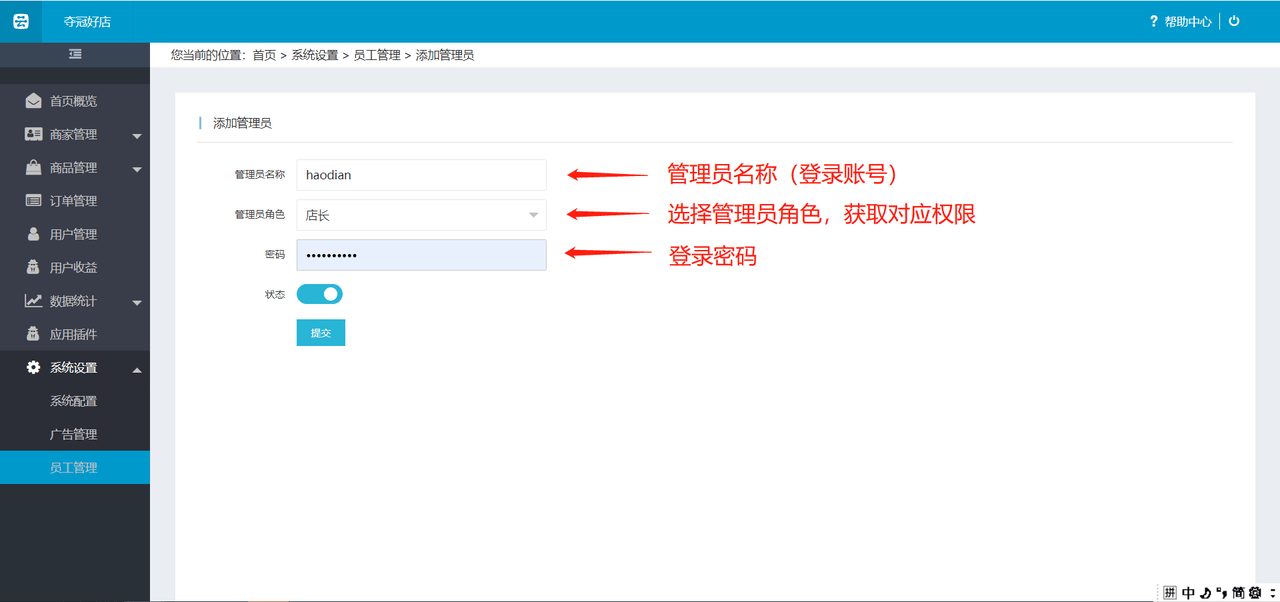
Task: Open the 广告管理 menu item
Action: click(74, 434)
